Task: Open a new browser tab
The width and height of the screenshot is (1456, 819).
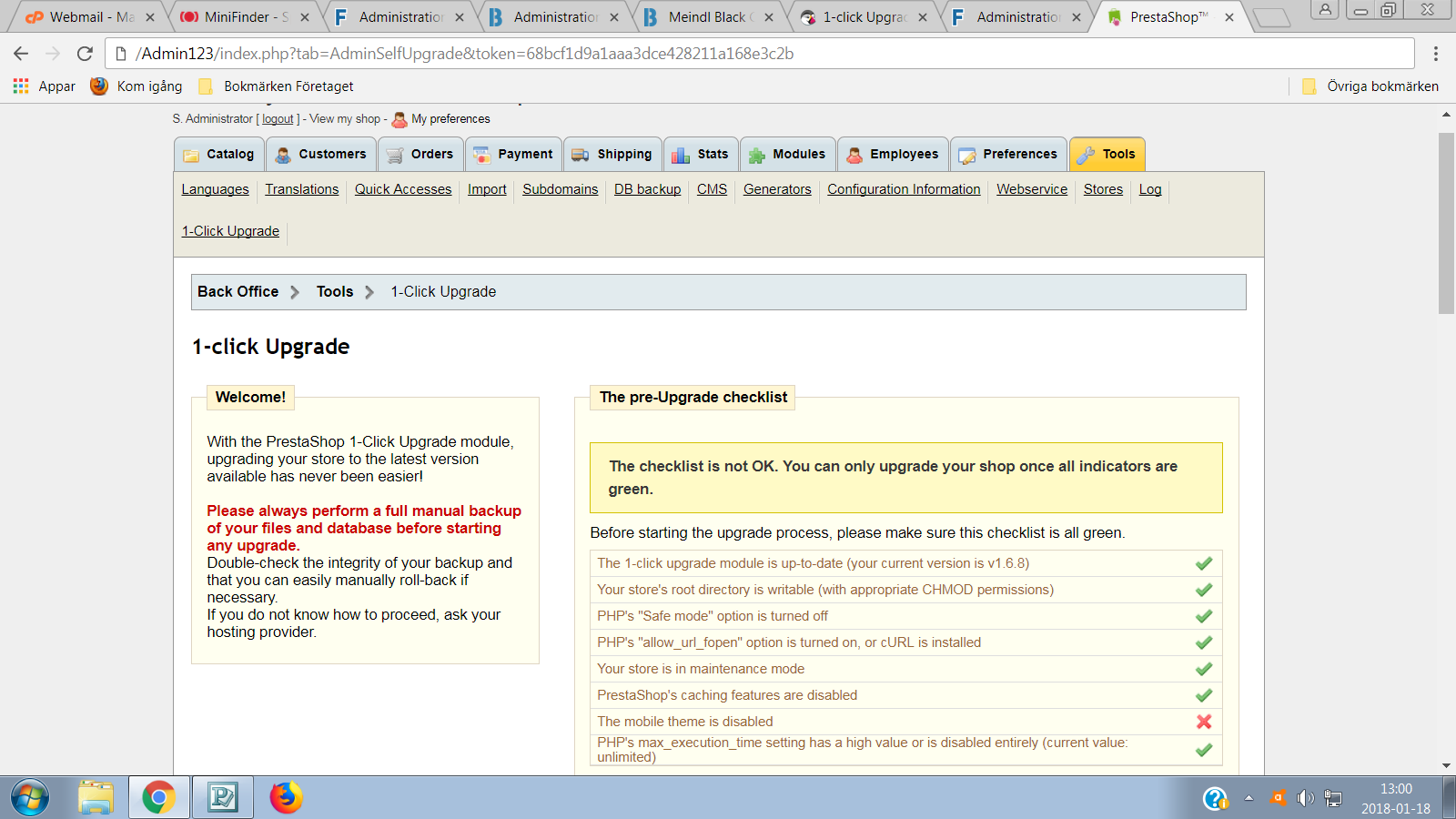Action: (1271, 17)
